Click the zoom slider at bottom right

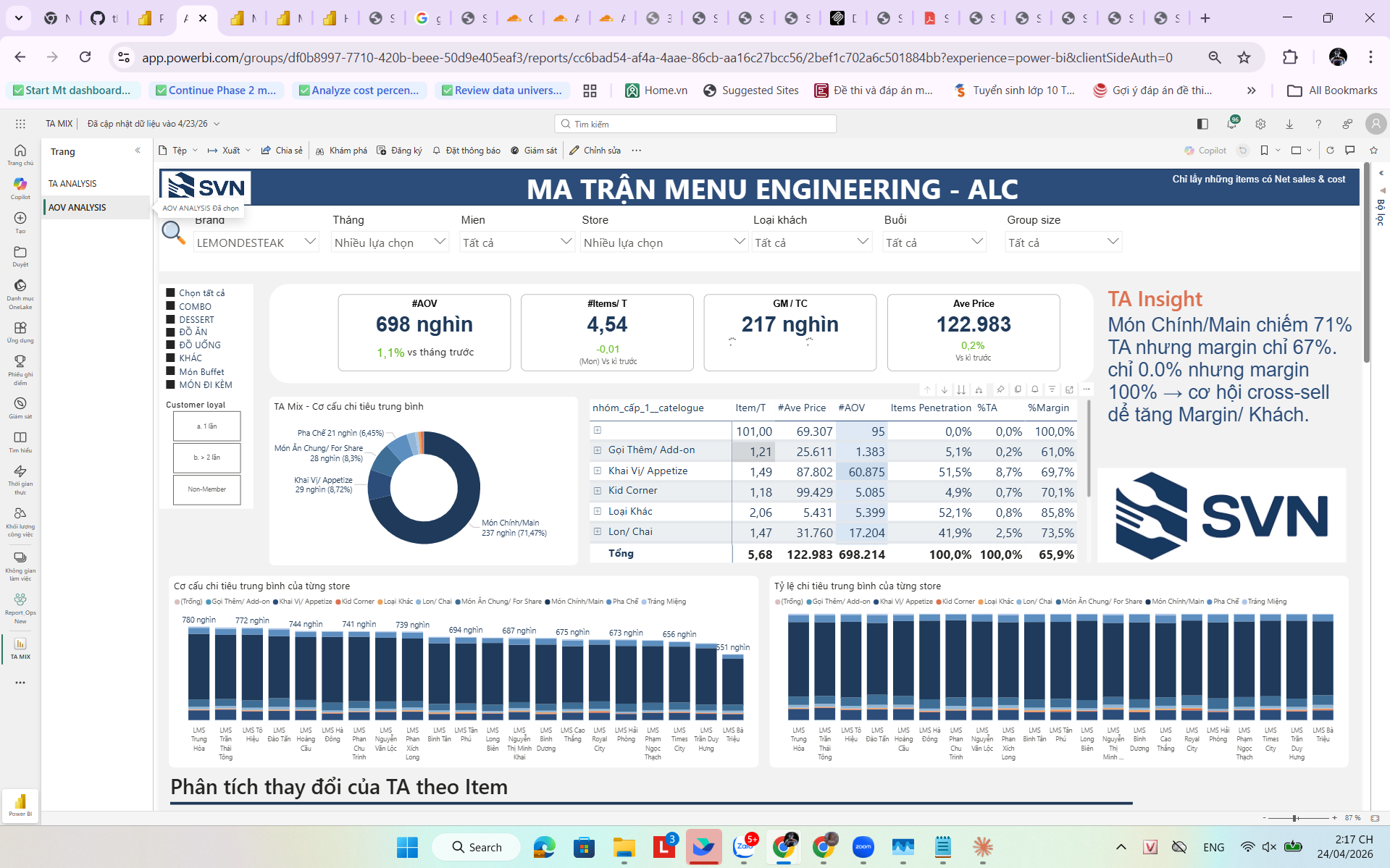pyautogui.click(x=1294, y=818)
